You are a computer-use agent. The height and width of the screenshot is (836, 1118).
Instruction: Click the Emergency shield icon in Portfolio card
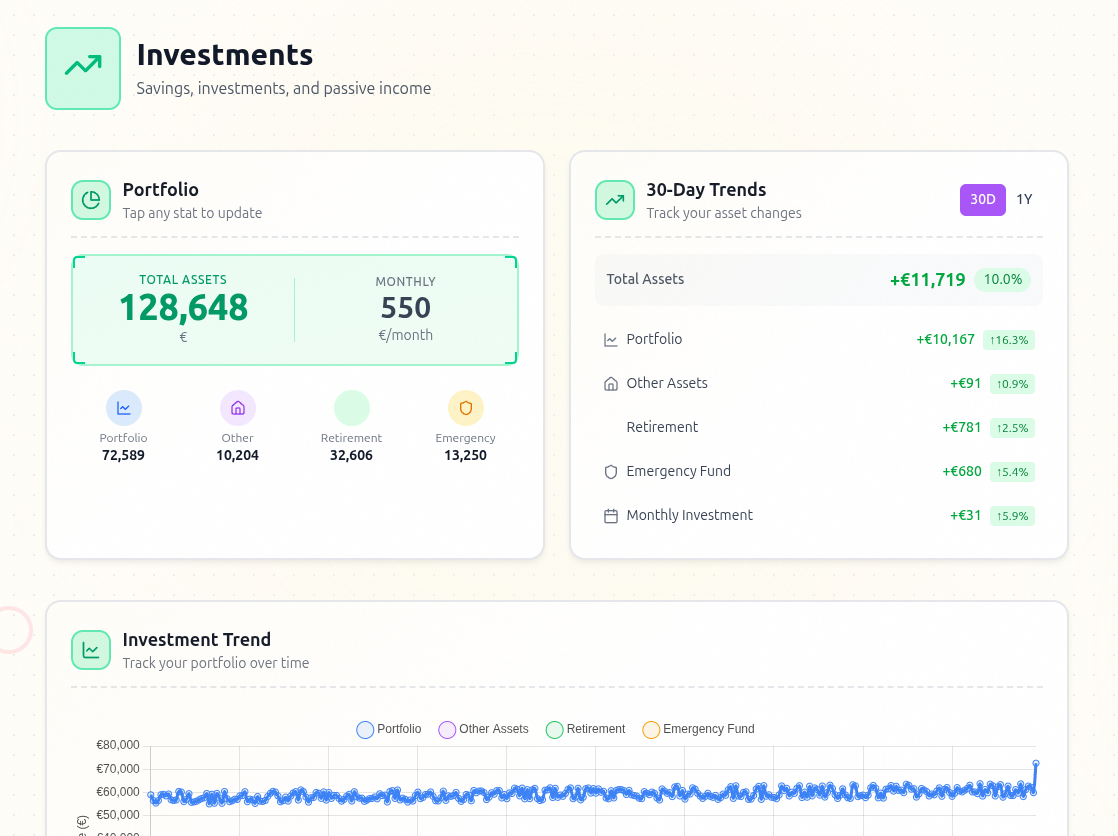[465, 407]
